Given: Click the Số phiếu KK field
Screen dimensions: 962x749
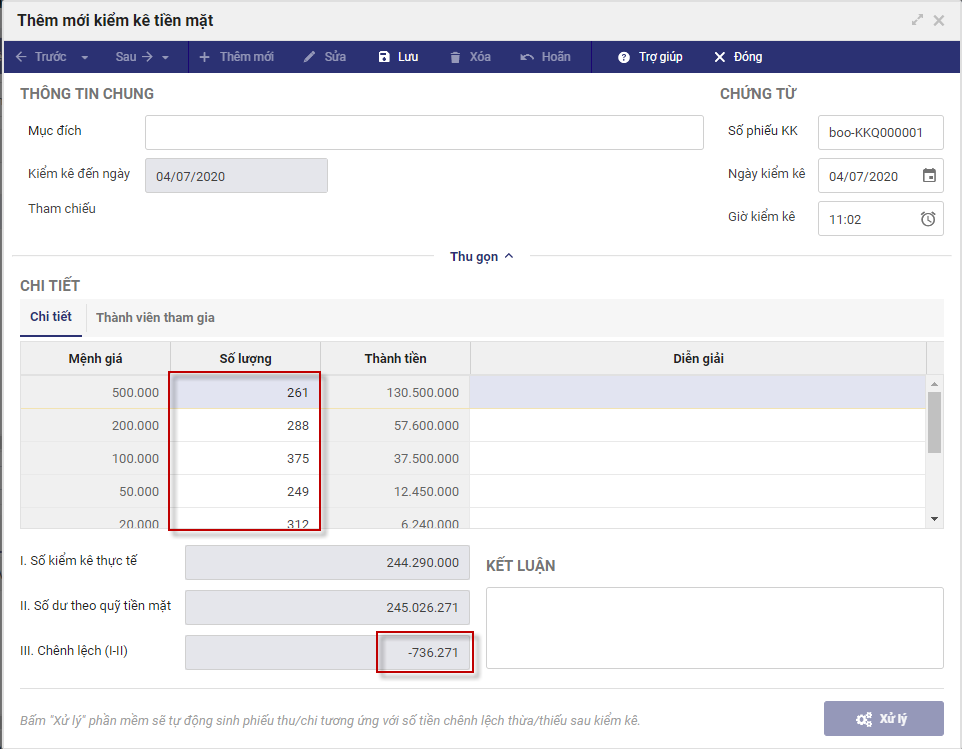Looking at the screenshot, I should 880,133.
